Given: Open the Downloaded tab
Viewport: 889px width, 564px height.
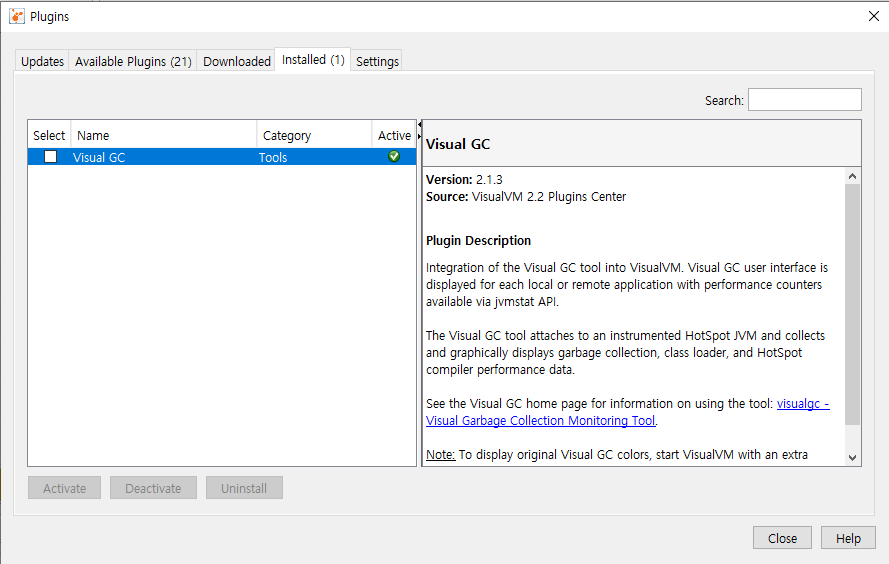Looking at the screenshot, I should pyautogui.click(x=237, y=61).
